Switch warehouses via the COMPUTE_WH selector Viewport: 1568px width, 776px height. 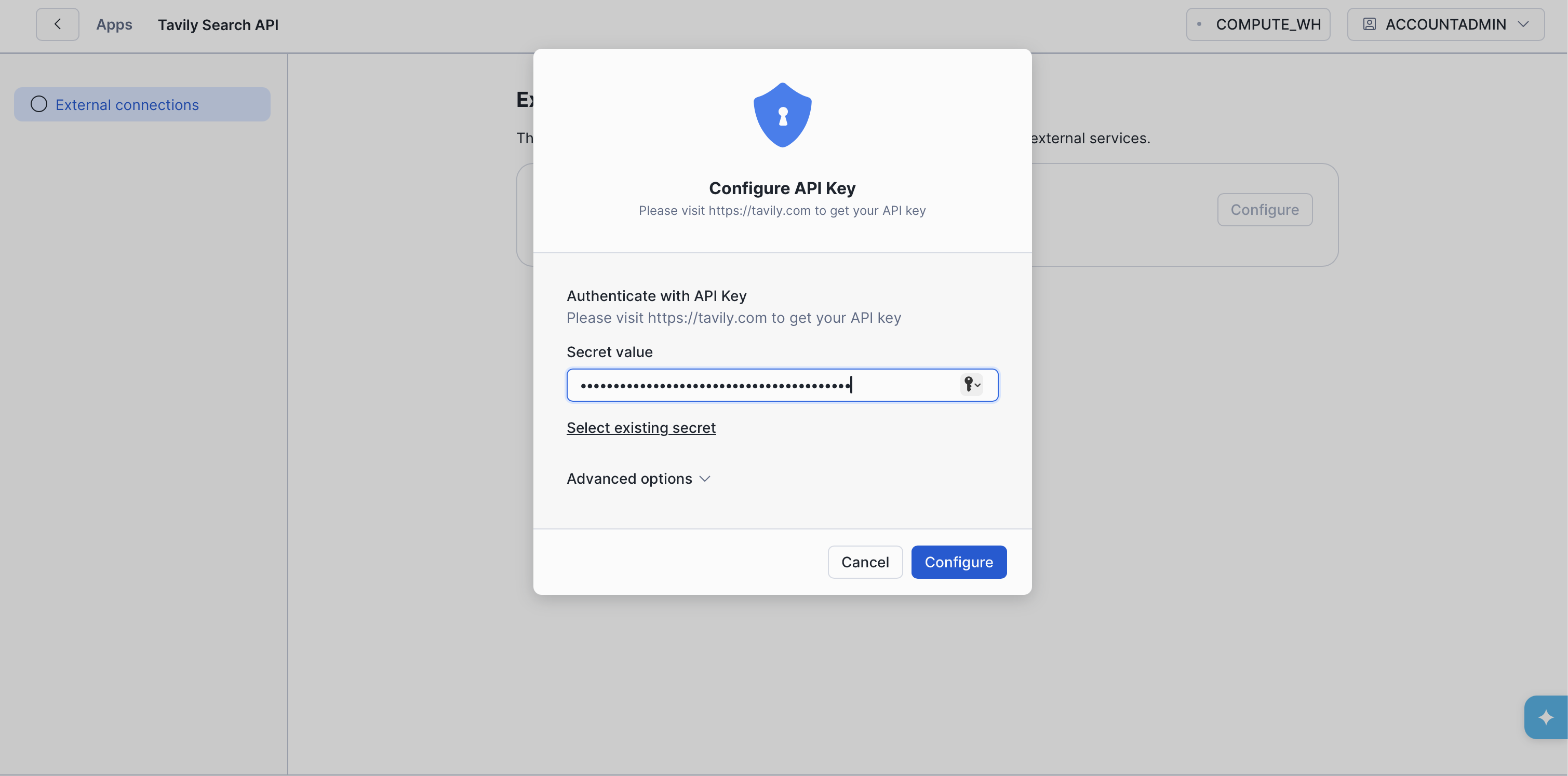point(1258,24)
